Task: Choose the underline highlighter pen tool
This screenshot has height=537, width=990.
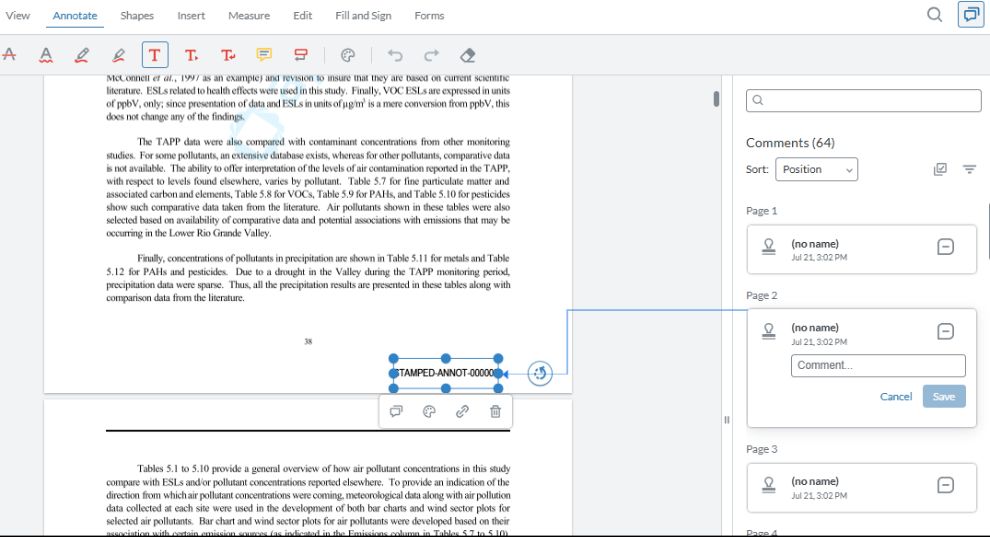Action: [81, 55]
